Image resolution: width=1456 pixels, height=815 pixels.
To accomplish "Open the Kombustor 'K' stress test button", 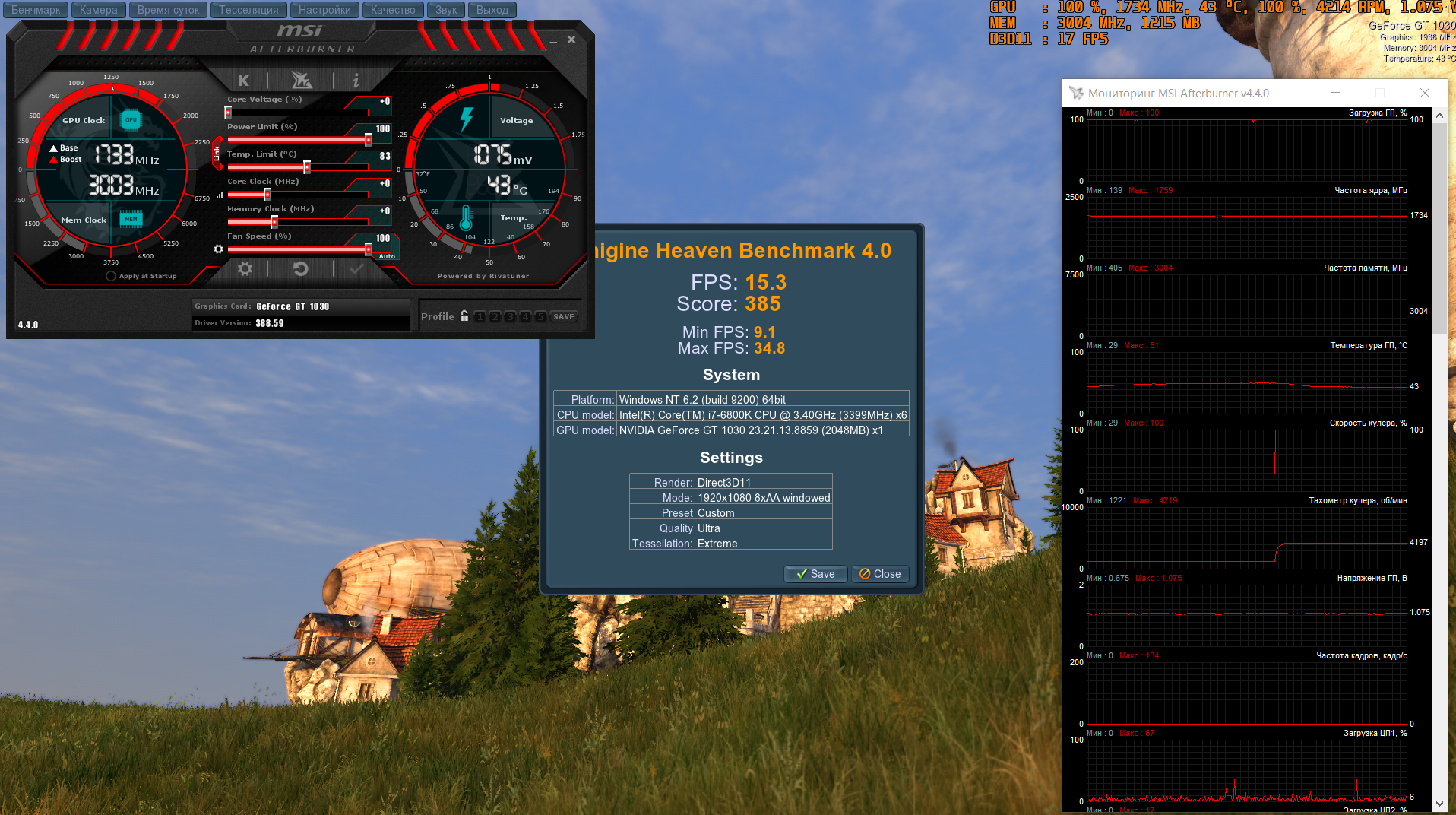I will (244, 81).
